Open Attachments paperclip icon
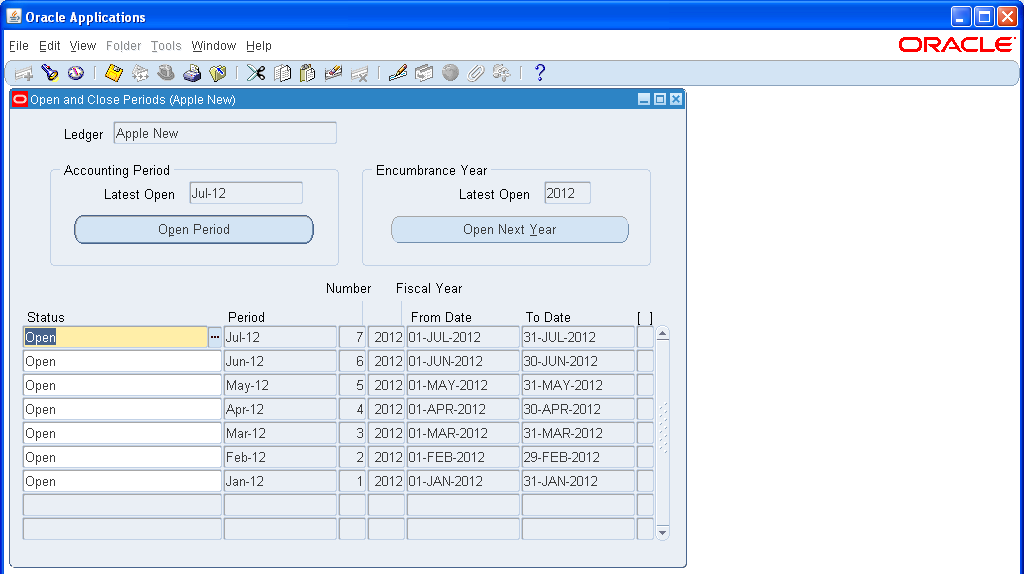The width and height of the screenshot is (1024, 574). pos(475,73)
